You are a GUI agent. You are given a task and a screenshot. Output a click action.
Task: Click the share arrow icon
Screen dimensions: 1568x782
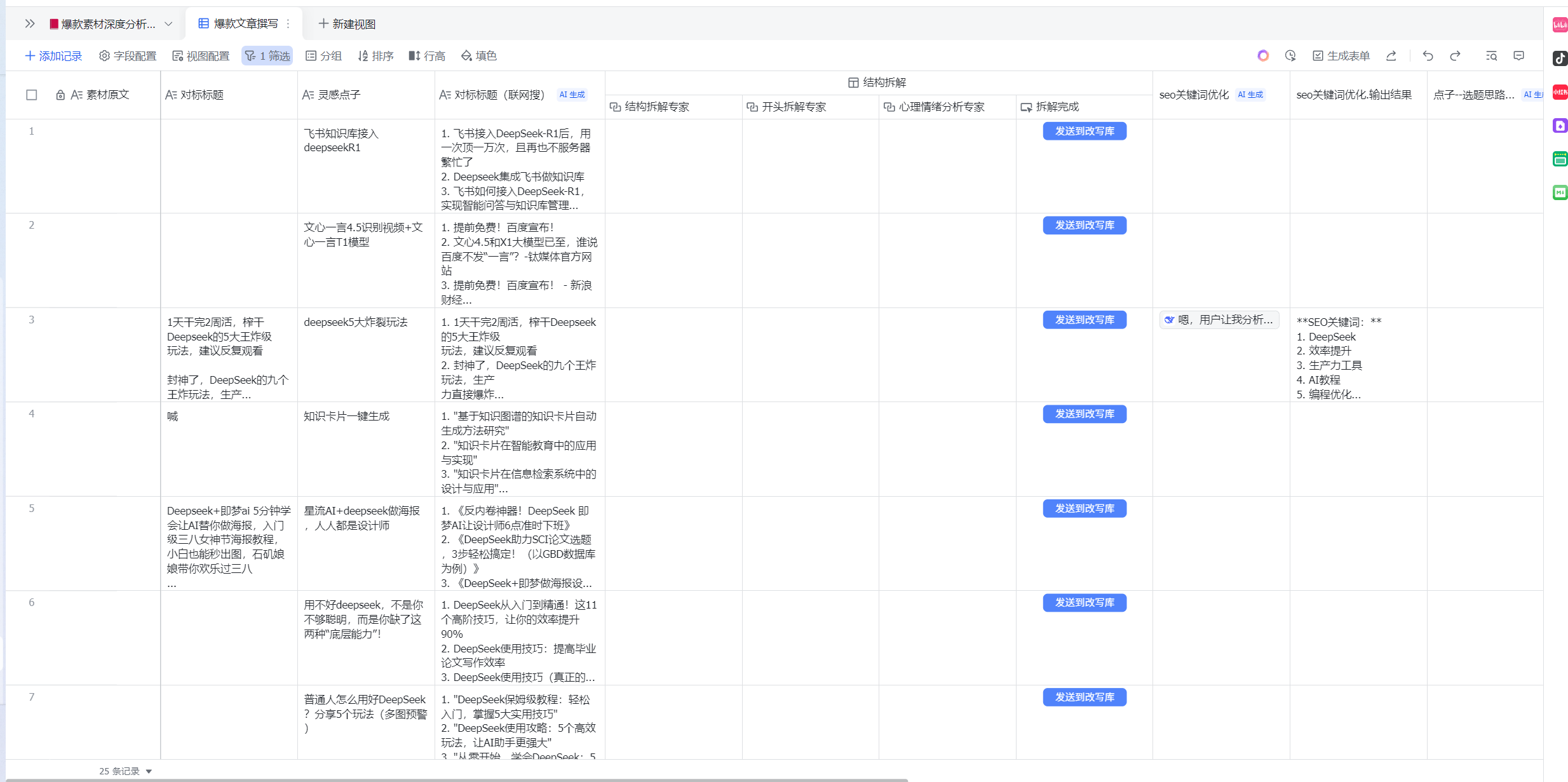point(1391,56)
